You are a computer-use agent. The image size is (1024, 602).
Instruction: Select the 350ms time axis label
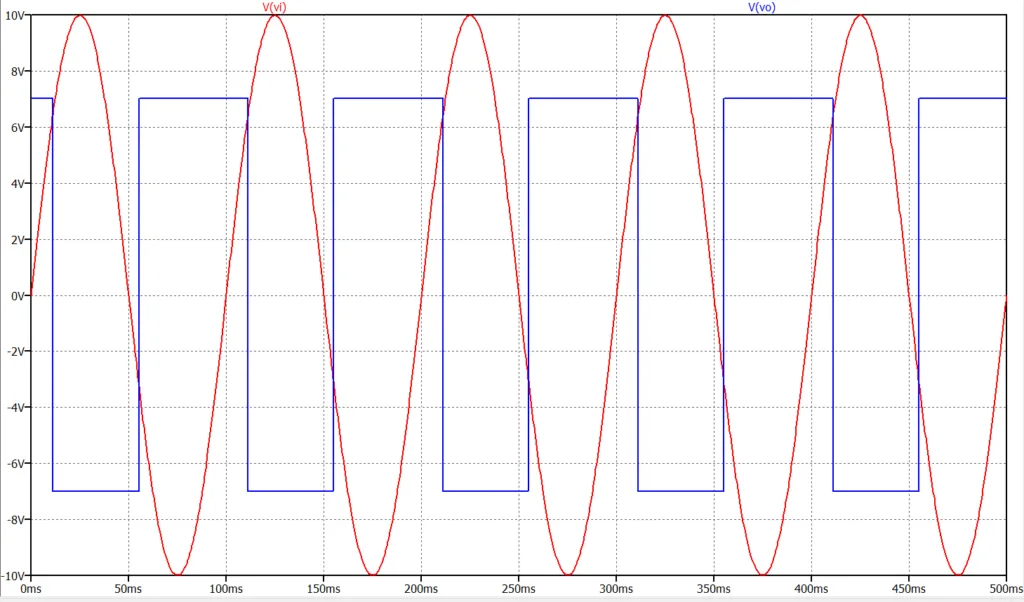(713, 590)
